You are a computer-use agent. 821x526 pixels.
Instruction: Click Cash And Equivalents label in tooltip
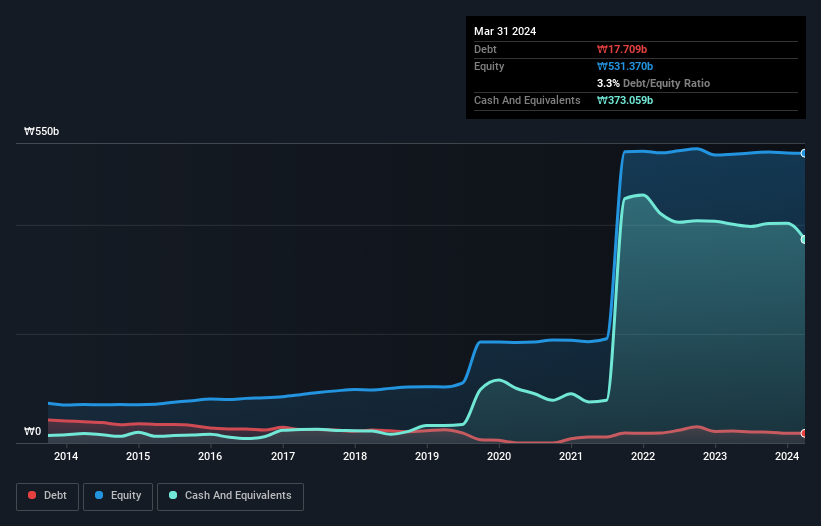tap(527, 100)
